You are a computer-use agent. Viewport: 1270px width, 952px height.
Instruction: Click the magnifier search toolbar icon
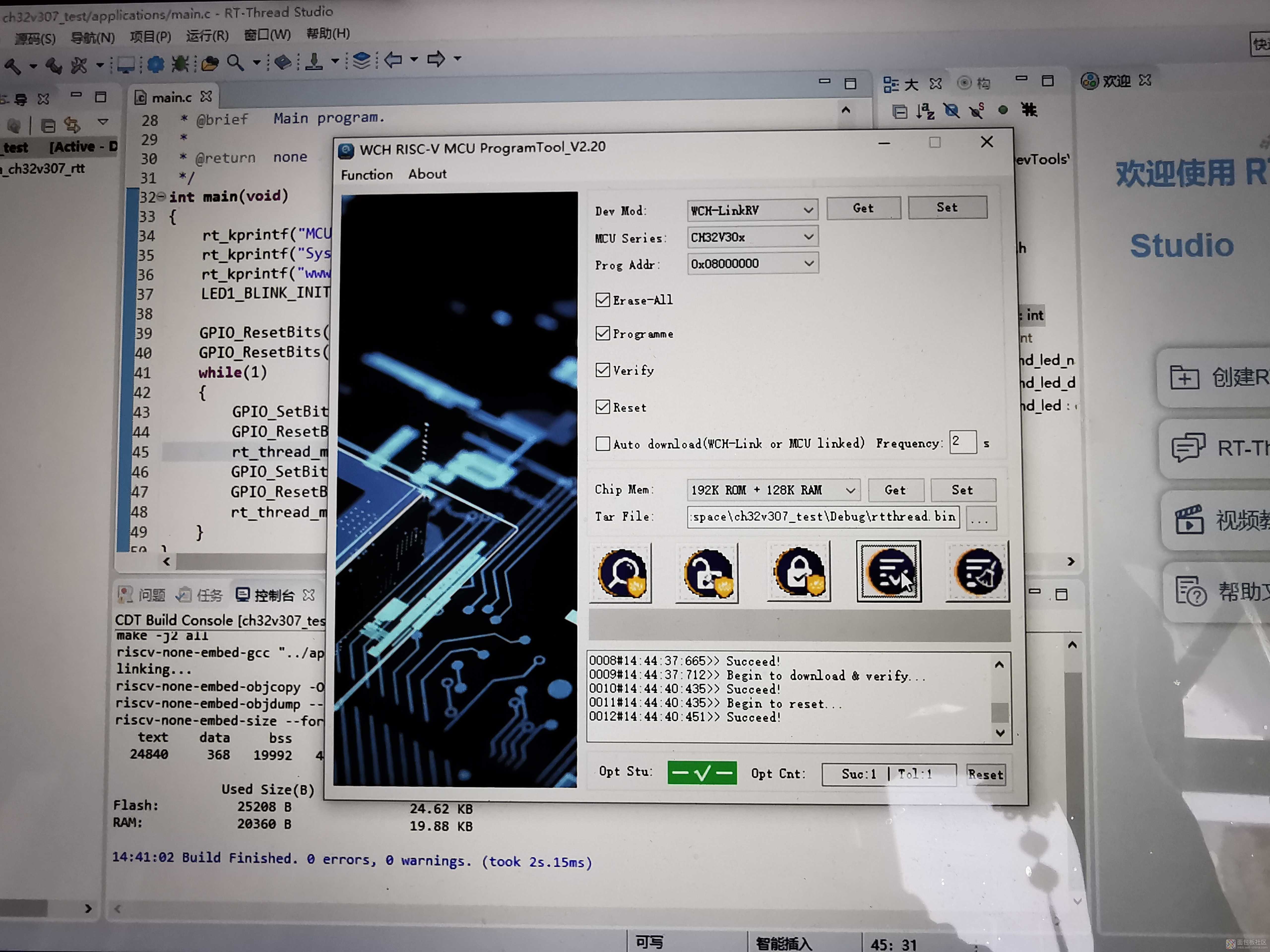pyautogui.click(x=235, y=62)
